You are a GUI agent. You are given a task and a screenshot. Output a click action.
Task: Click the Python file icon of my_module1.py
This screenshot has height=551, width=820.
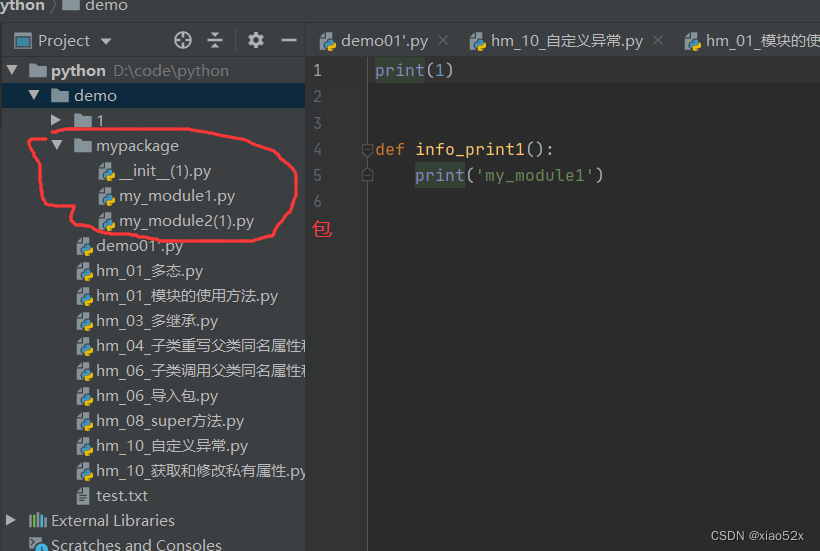click(x=106, y=196)
